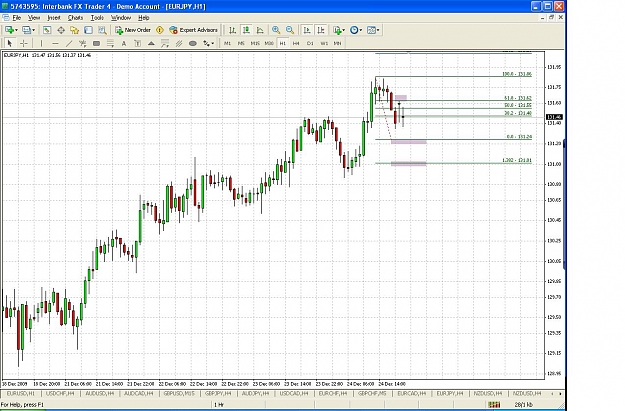Viewport: 625px width, 411px height.
Task: Select the Text Label tool
Action: [138, 43]
